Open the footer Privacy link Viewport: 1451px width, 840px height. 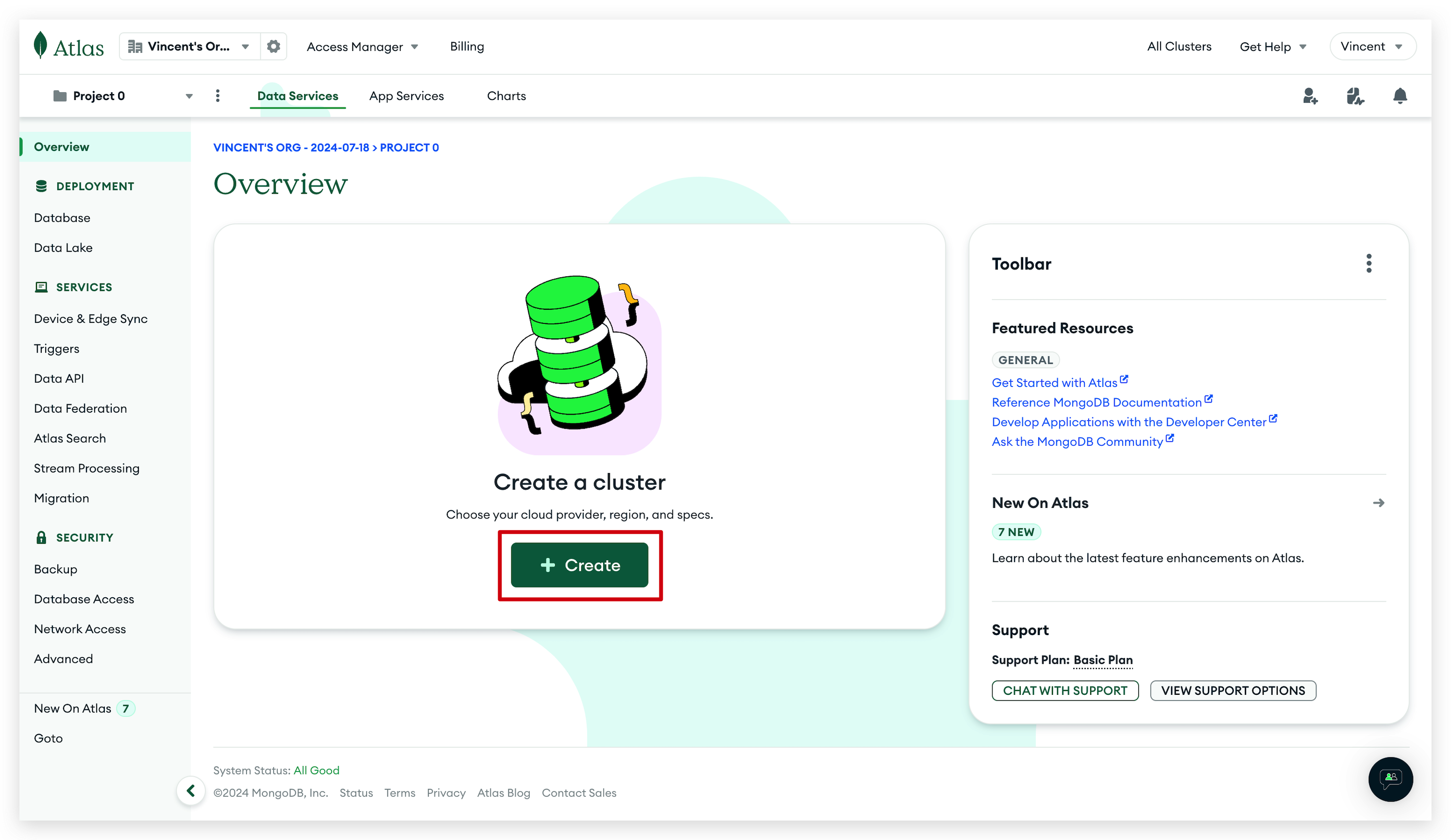click(446, 793)
